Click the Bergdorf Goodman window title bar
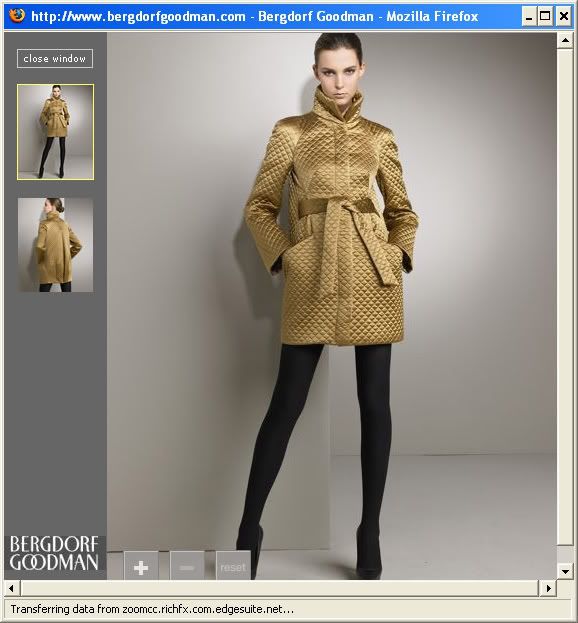The image size is (578, 623). click(254, 17)
